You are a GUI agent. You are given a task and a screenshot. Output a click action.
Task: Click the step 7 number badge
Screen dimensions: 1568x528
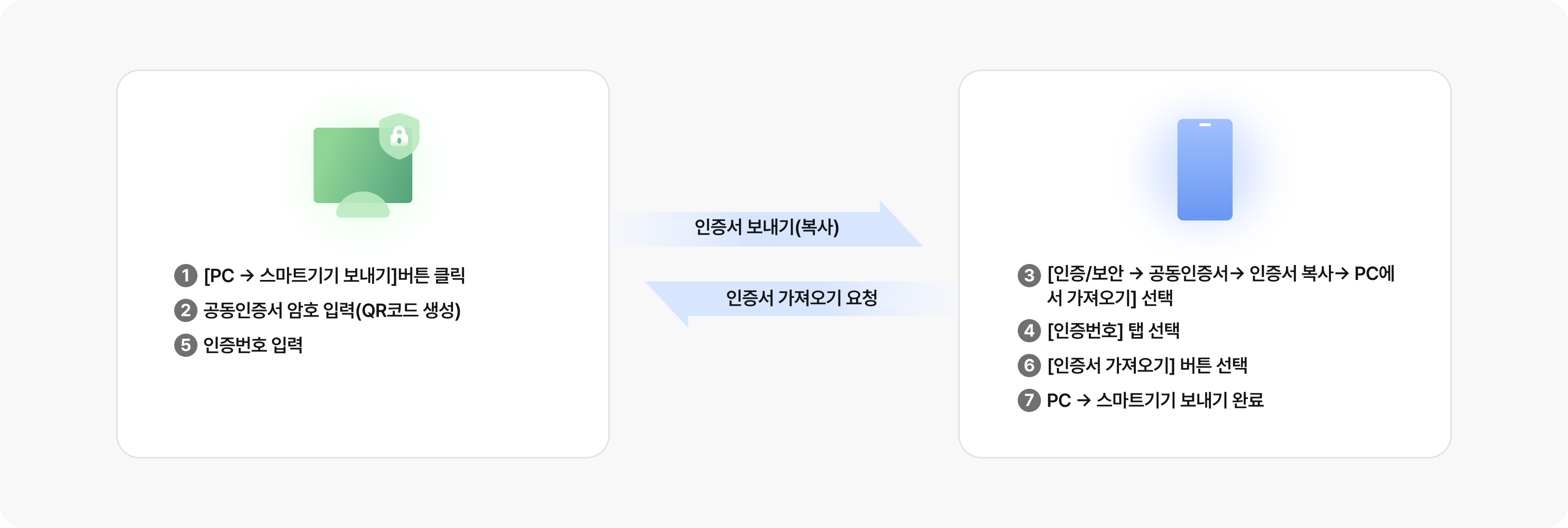pyautogui.click(x=1029, y=400)
